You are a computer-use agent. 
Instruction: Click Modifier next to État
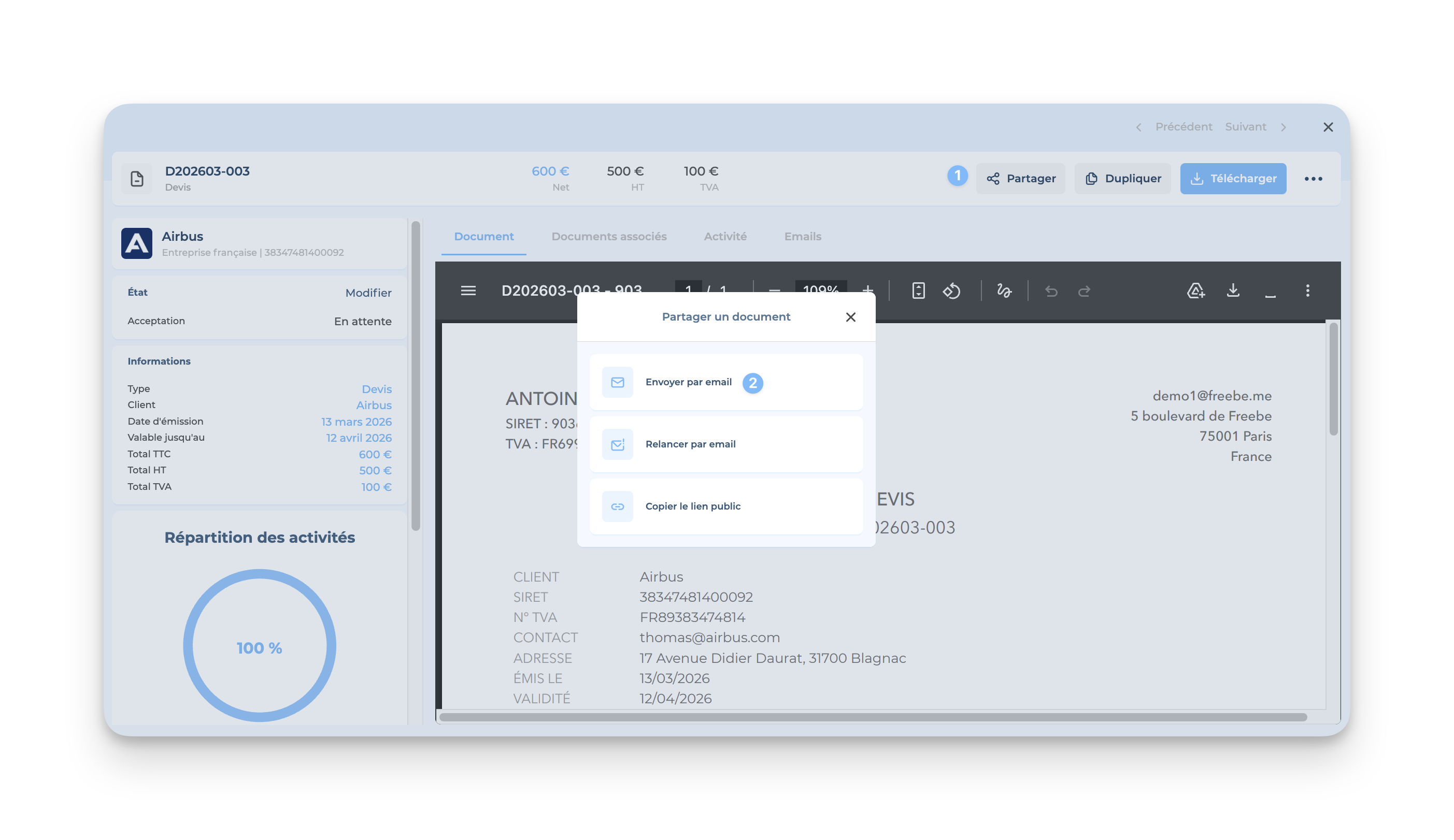[368, 293]
